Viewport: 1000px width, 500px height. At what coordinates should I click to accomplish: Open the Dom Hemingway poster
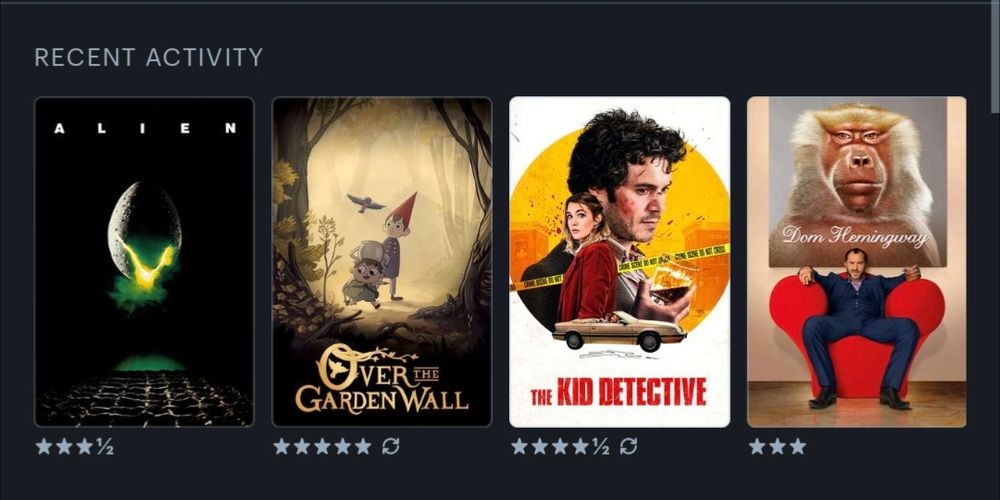pyautogui.click(x=857, y=261)
